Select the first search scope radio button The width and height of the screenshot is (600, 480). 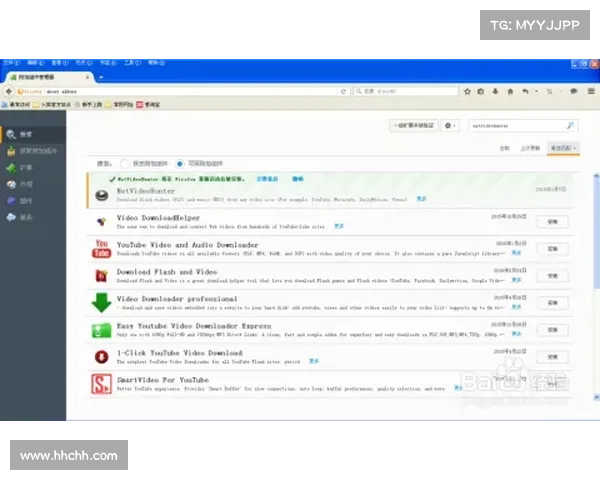click(125, 162)
